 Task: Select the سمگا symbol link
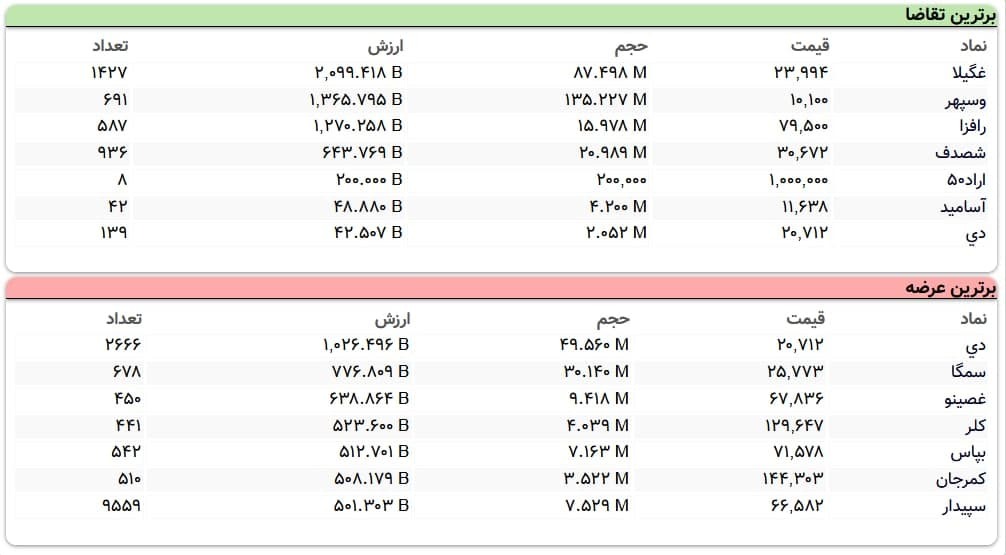tap(969, 372)
